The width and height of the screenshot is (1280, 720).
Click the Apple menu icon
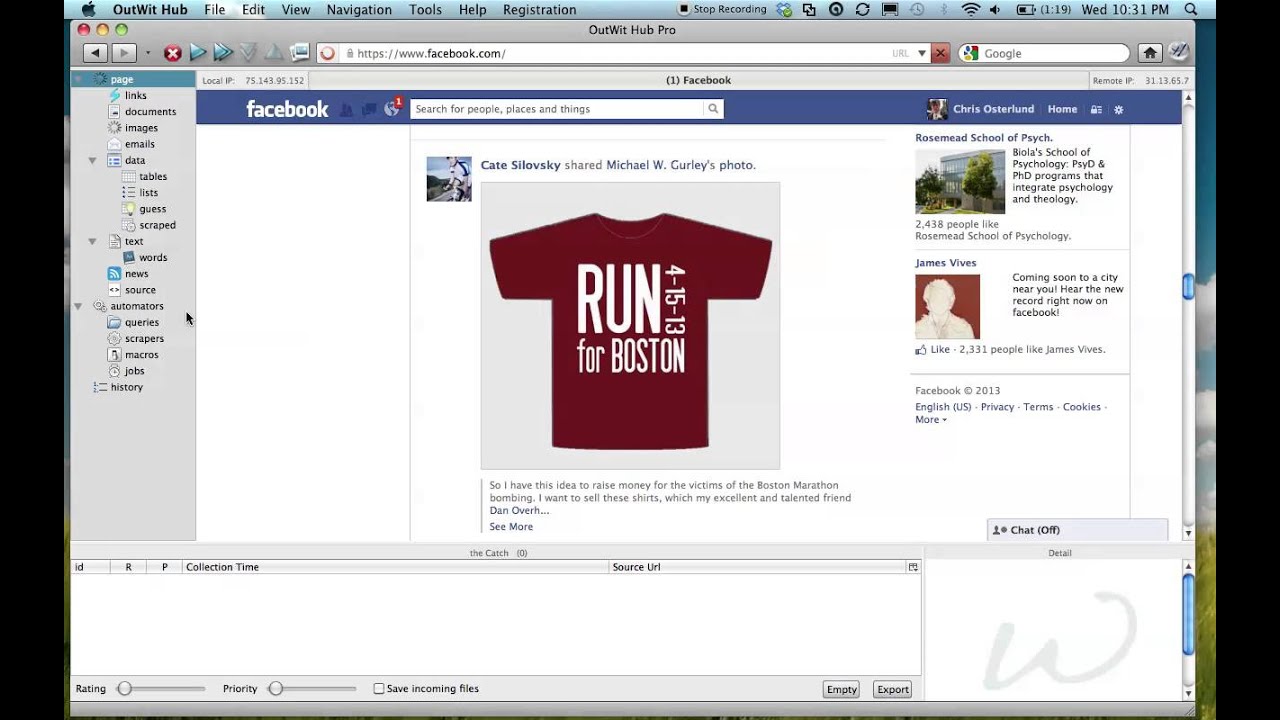pos(88,10)
